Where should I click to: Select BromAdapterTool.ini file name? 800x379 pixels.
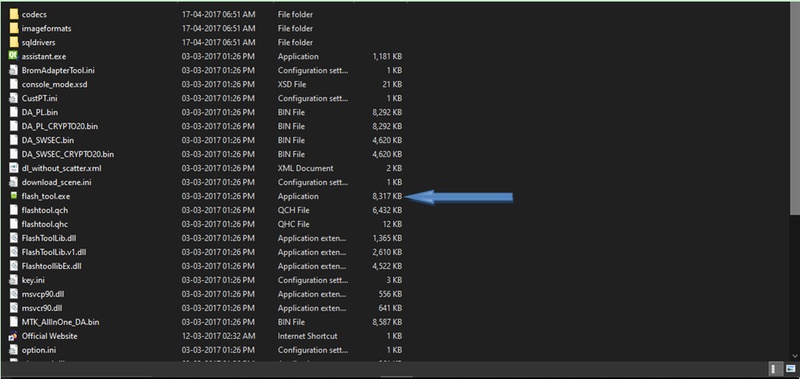pyautogui.click(x=58, y=70)
